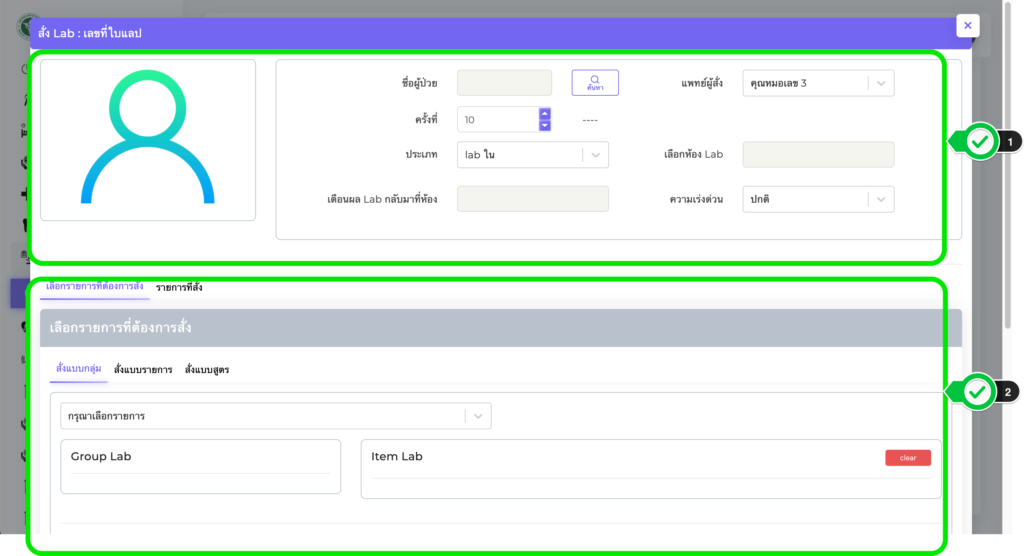
Task: Click the lab result alert room field
Action: (532, 199)
